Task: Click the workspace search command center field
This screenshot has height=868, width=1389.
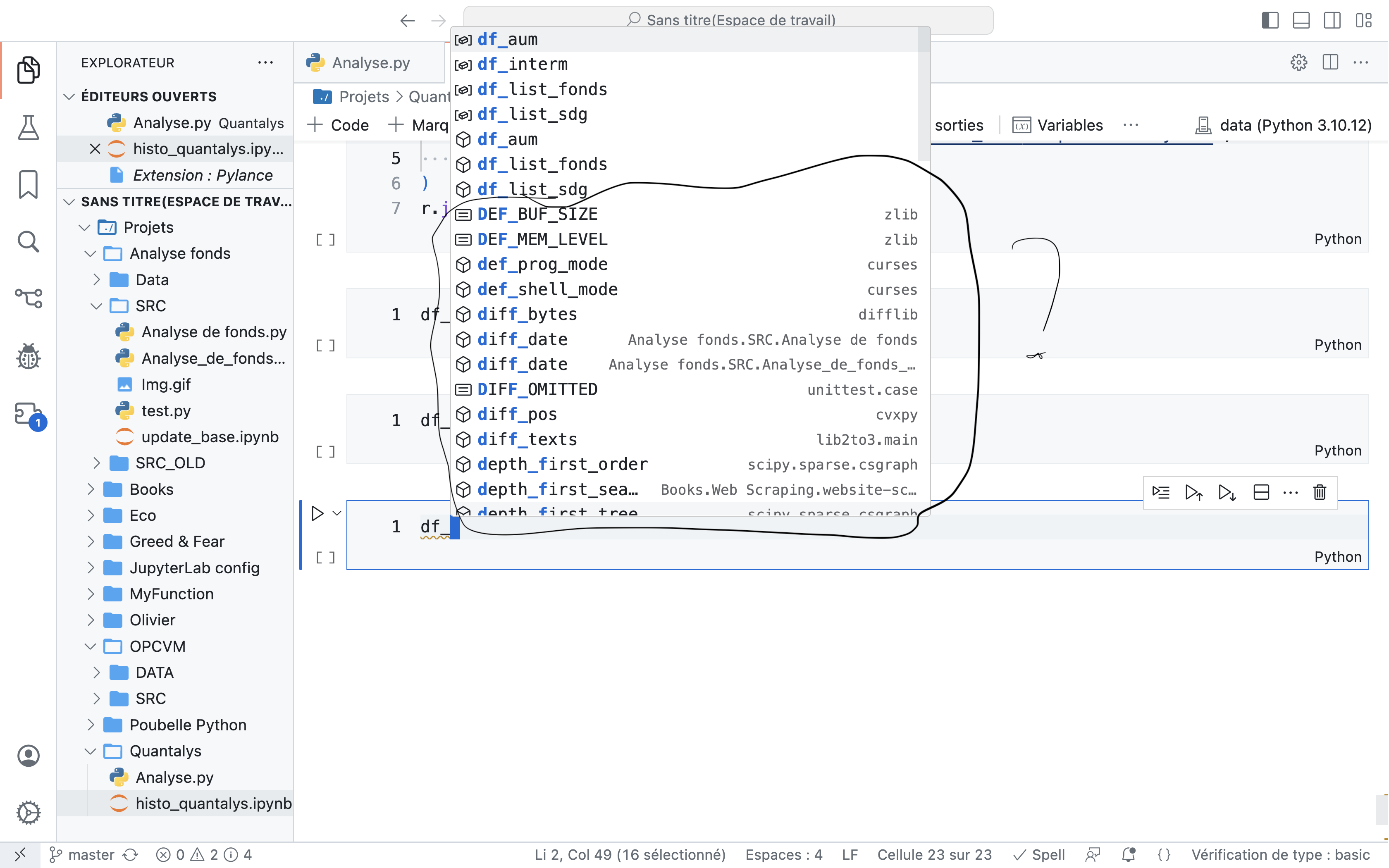Action: (x=728, y=20)
